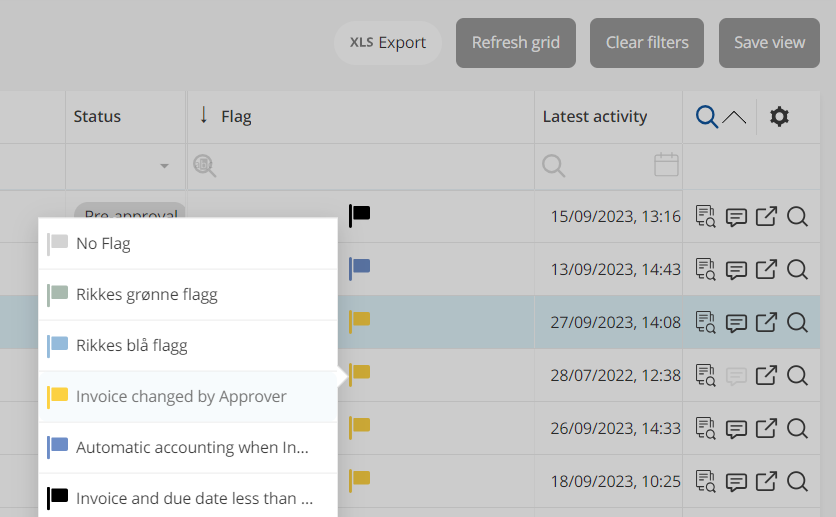Click the XLS Export button

pos(388,43)
